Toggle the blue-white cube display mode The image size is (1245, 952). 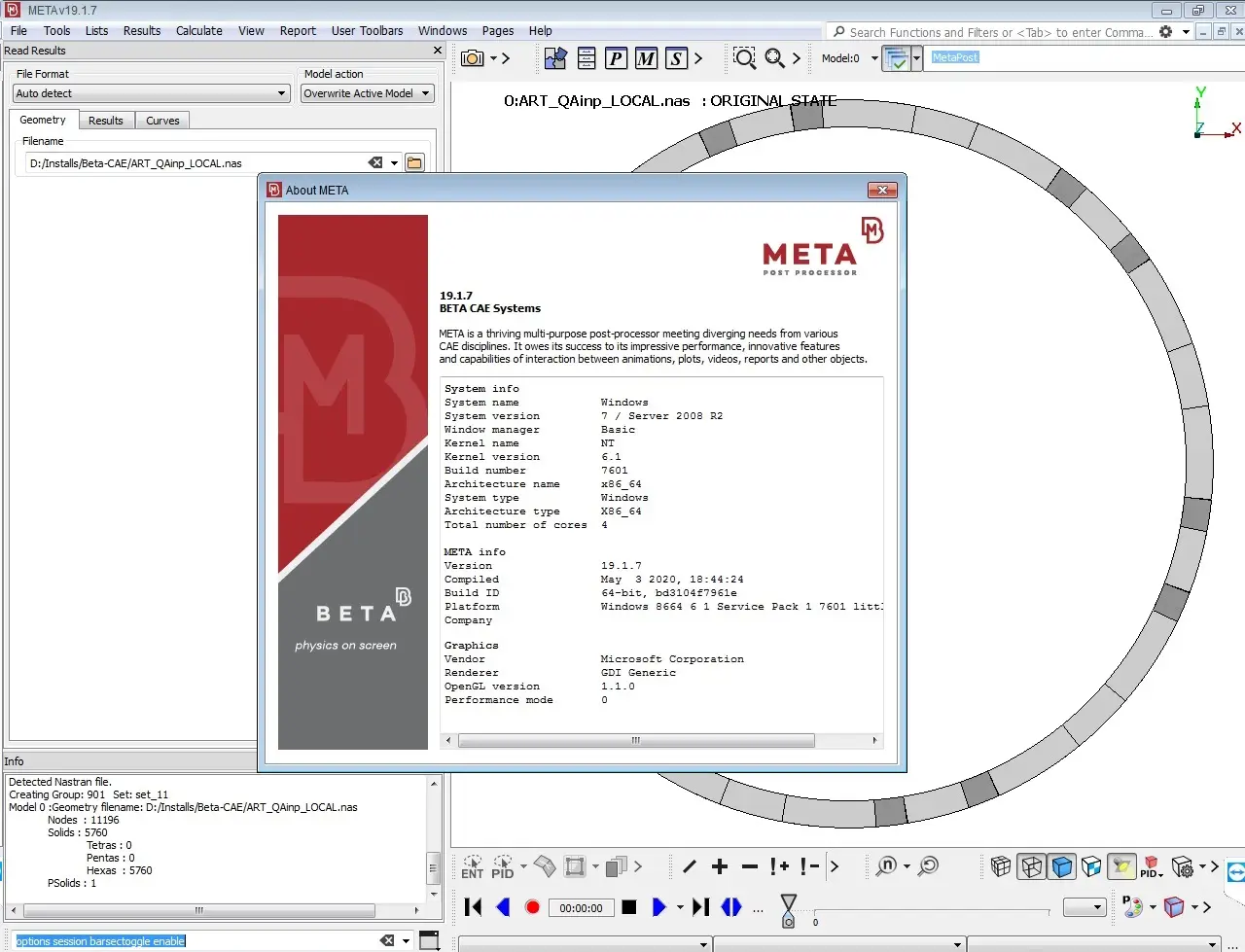pyautogui.click(x=1091, y=866)
